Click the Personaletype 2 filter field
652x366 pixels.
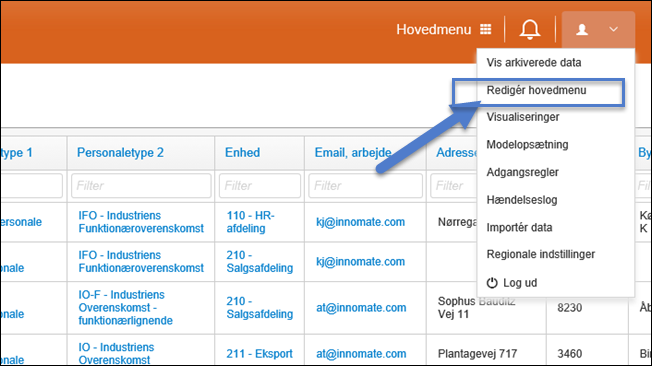tap(141, 185)
